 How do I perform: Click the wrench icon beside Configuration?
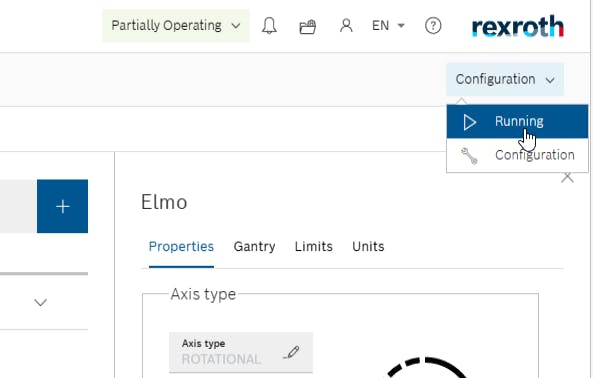469,156
